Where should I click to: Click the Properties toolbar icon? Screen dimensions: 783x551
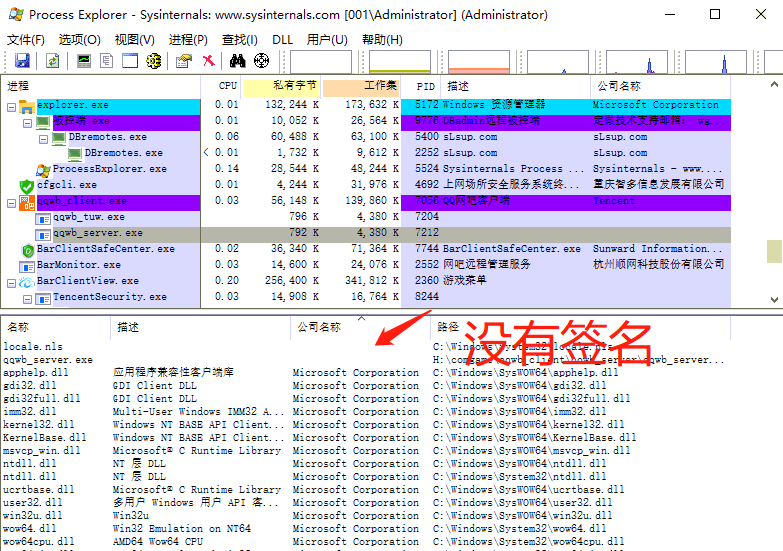click(x=183, y=61)
